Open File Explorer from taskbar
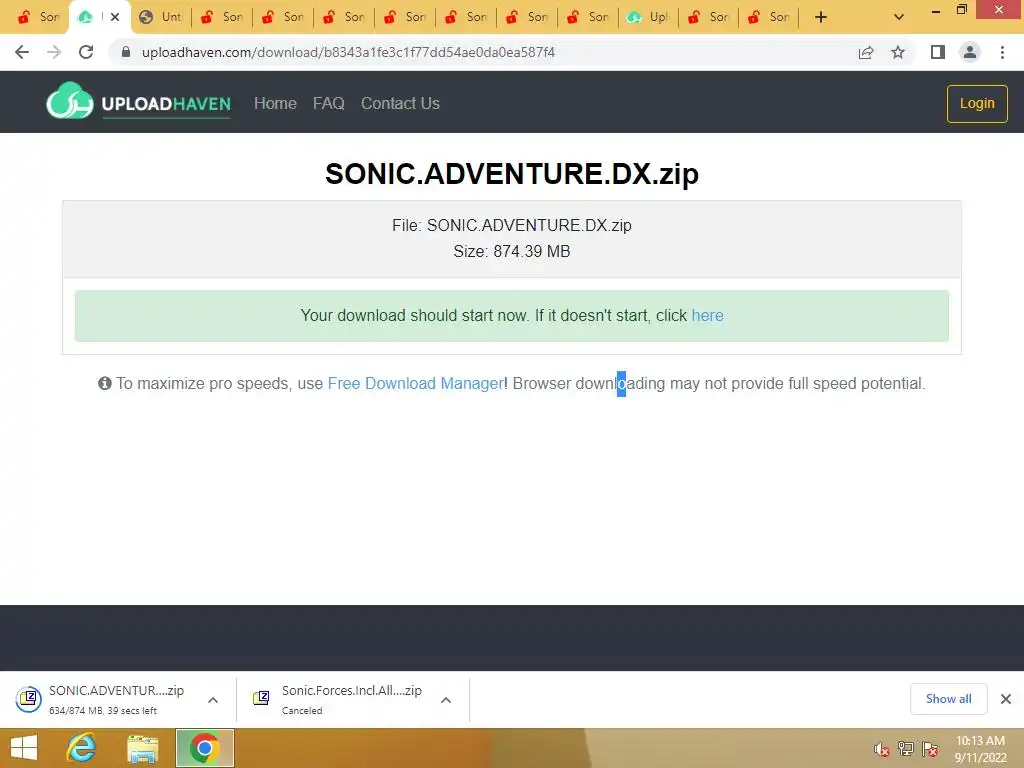Viewport: 1024px width, 768px height. 142,748
